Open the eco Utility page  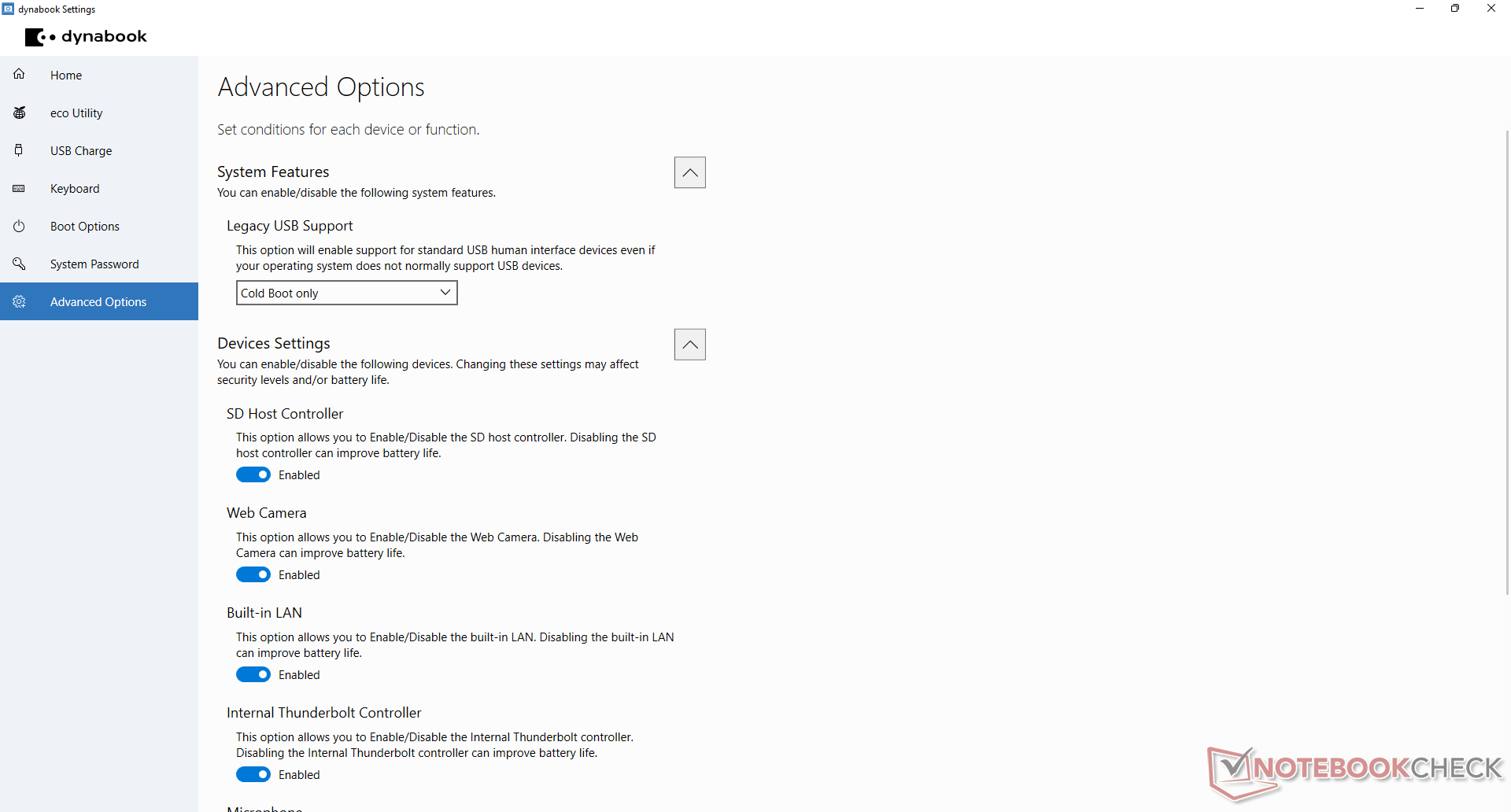pos(99,113)
